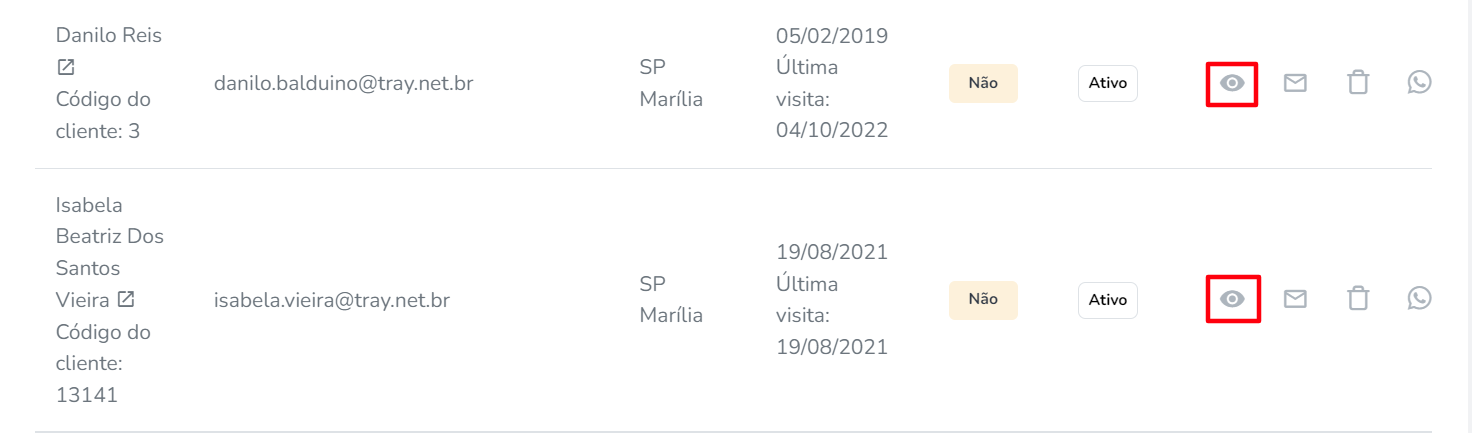Click email danilo.balduino@tray.net.br
The width and height of the screenshot is (1472, 433).
(343, 83)
